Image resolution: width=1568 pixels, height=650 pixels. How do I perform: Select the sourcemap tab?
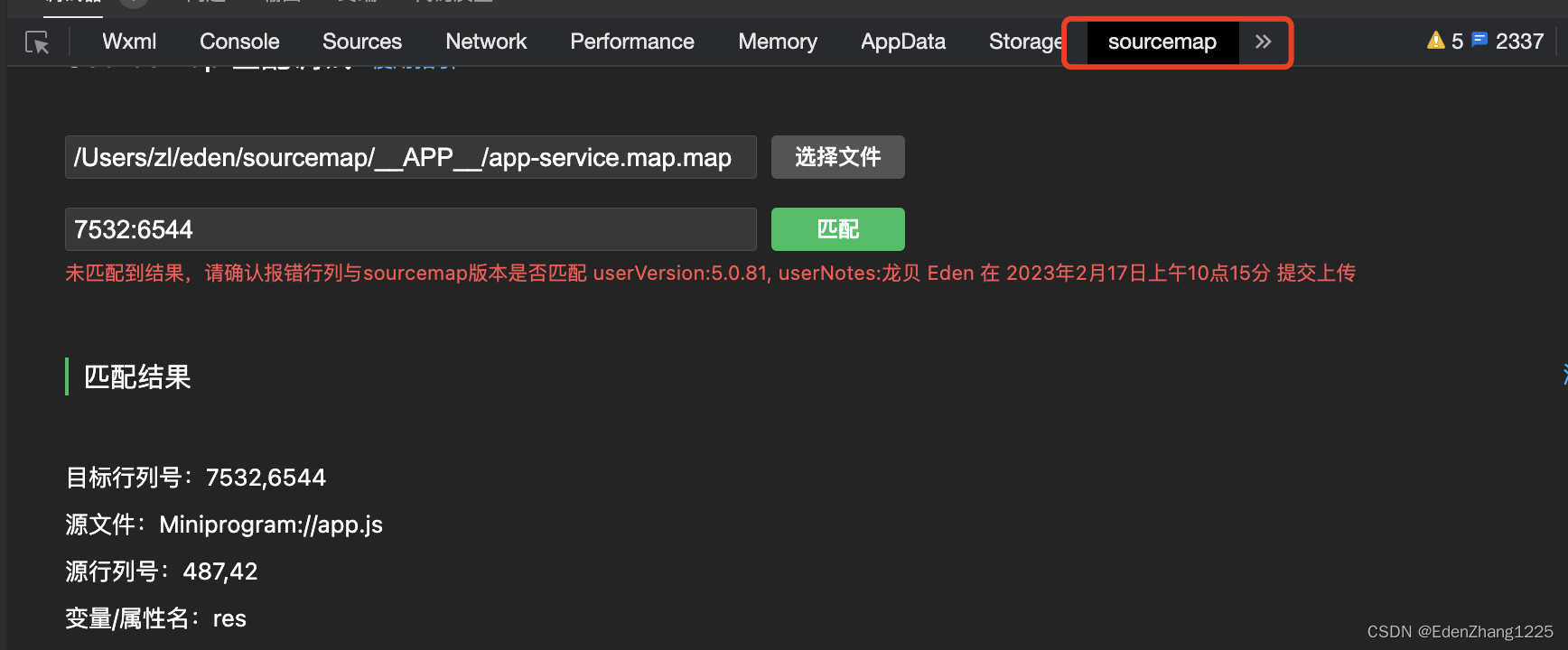pos(1162,42)
